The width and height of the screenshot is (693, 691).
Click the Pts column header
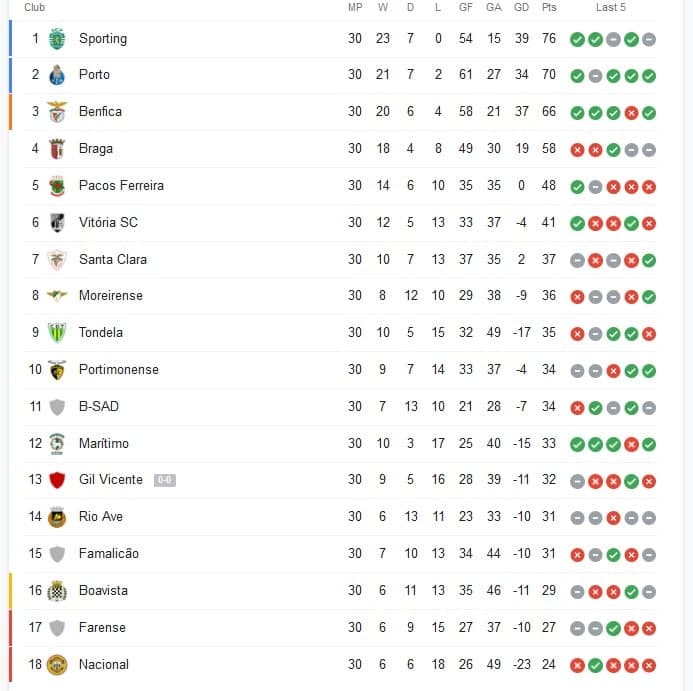549,7
